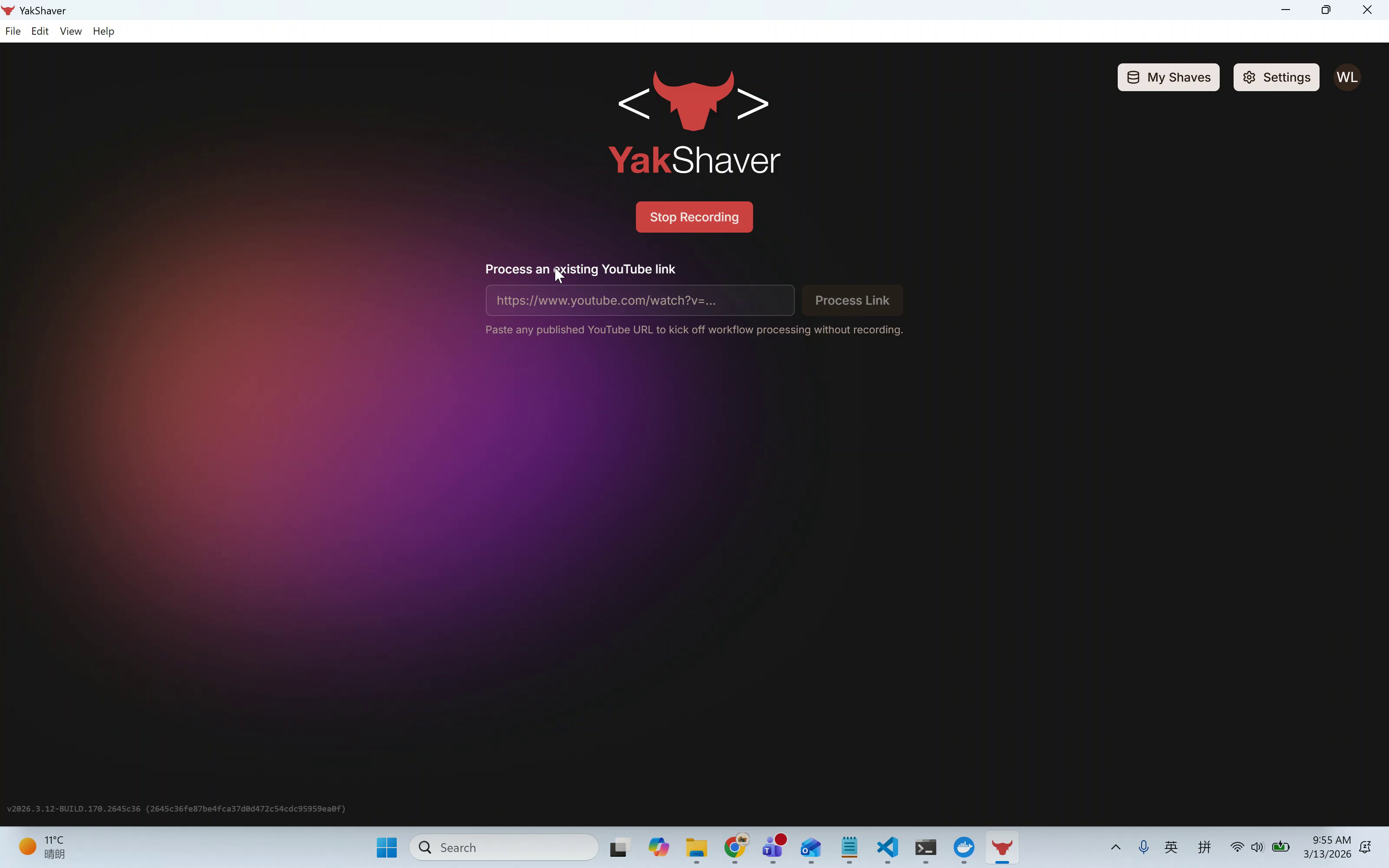Click the WL user avatar

point(1346,78)
